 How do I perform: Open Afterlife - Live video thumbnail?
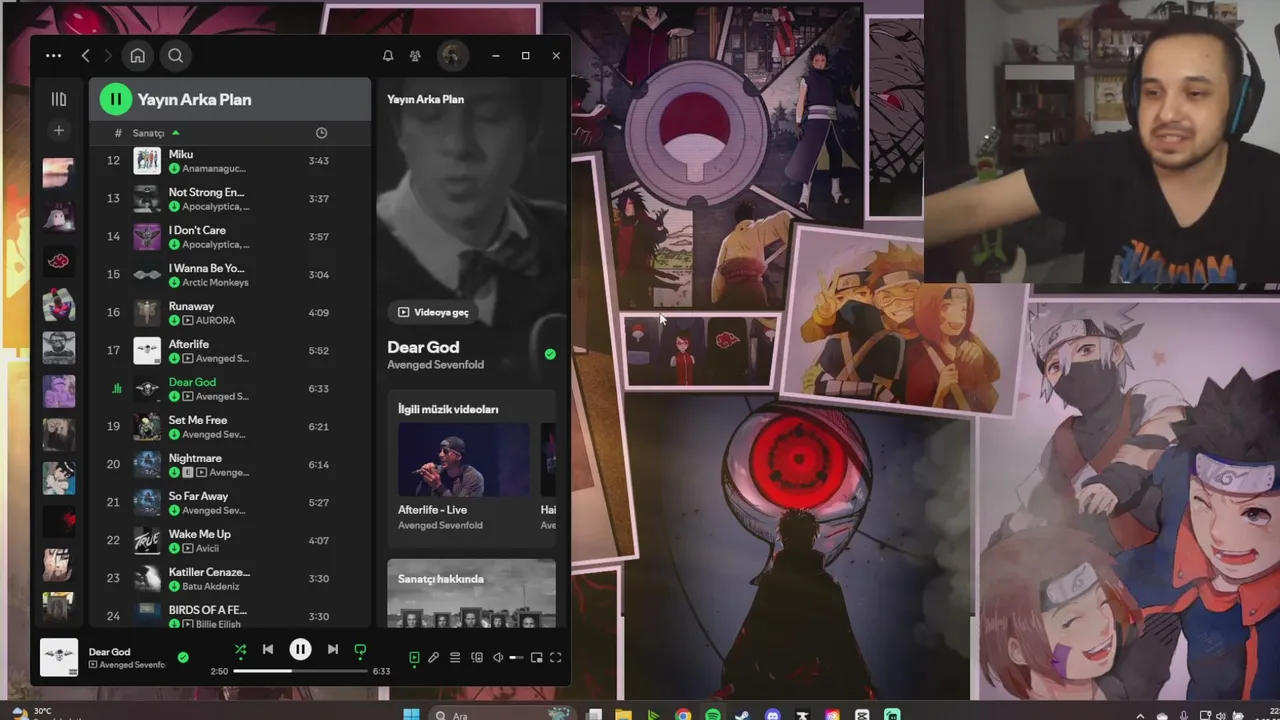click(x=464, y=460)
